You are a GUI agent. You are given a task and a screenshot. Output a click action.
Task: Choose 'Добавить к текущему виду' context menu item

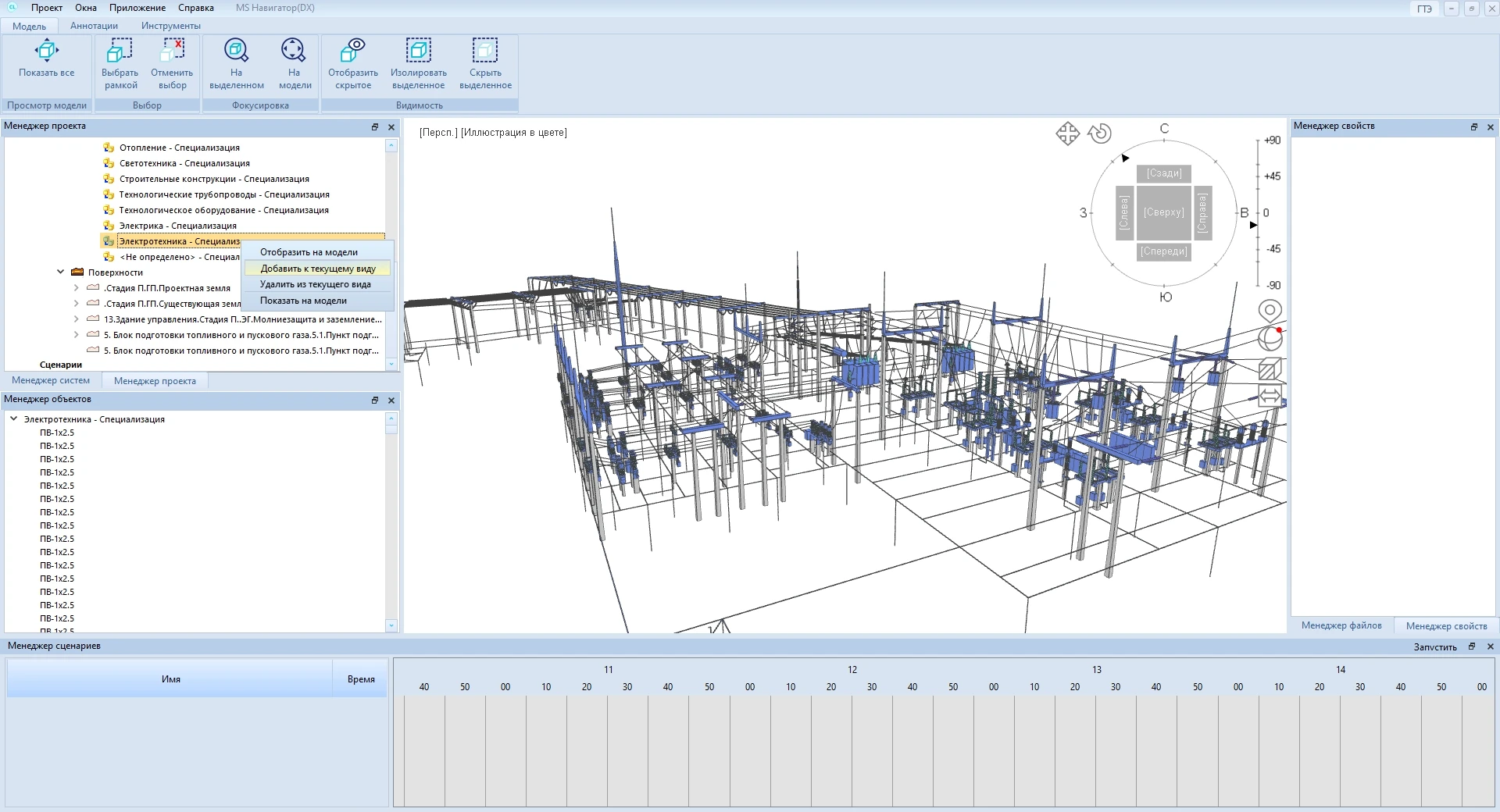317,269
